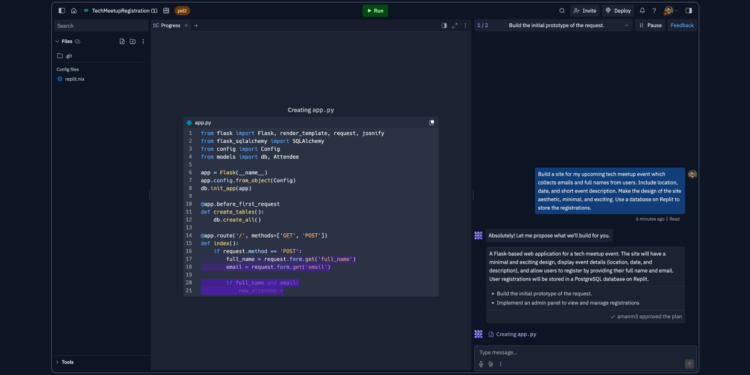
Task: Deploy the app with Deploy button
Action: (x=618, y=11)
